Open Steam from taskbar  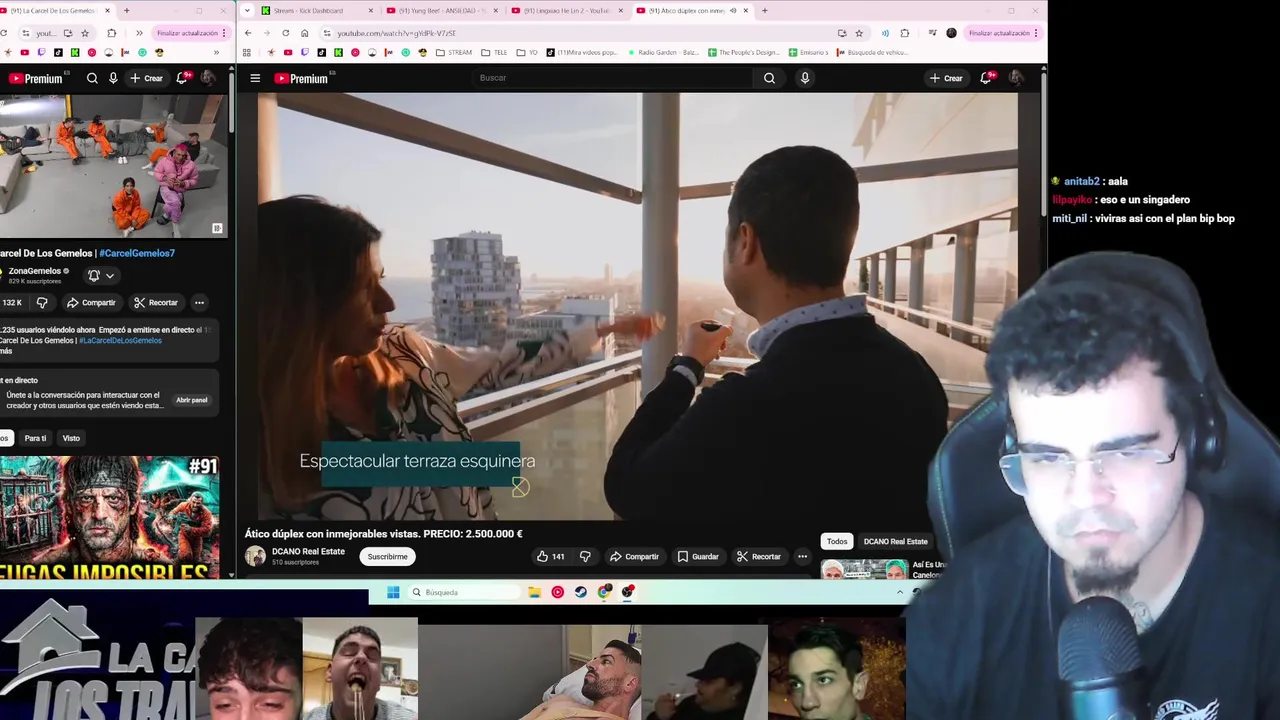tap(581, 592)
